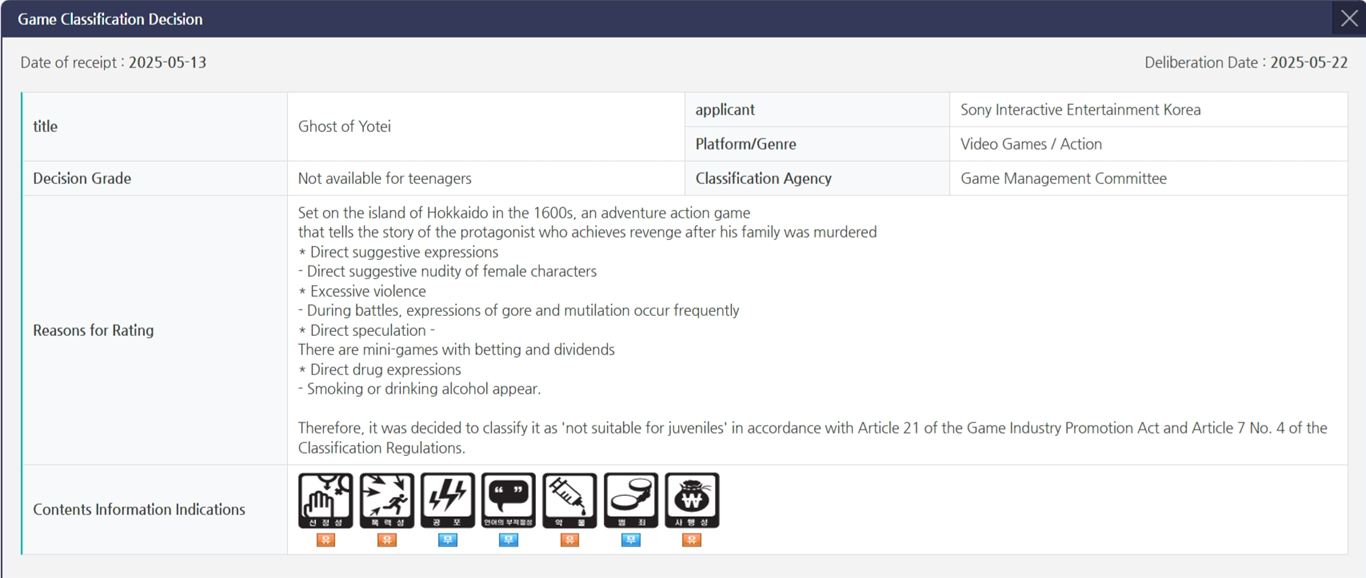Viewport: 1366px width, 578px height.
Task: Click the Game Management Committee agency value
Action: [x=1063, y=179]
